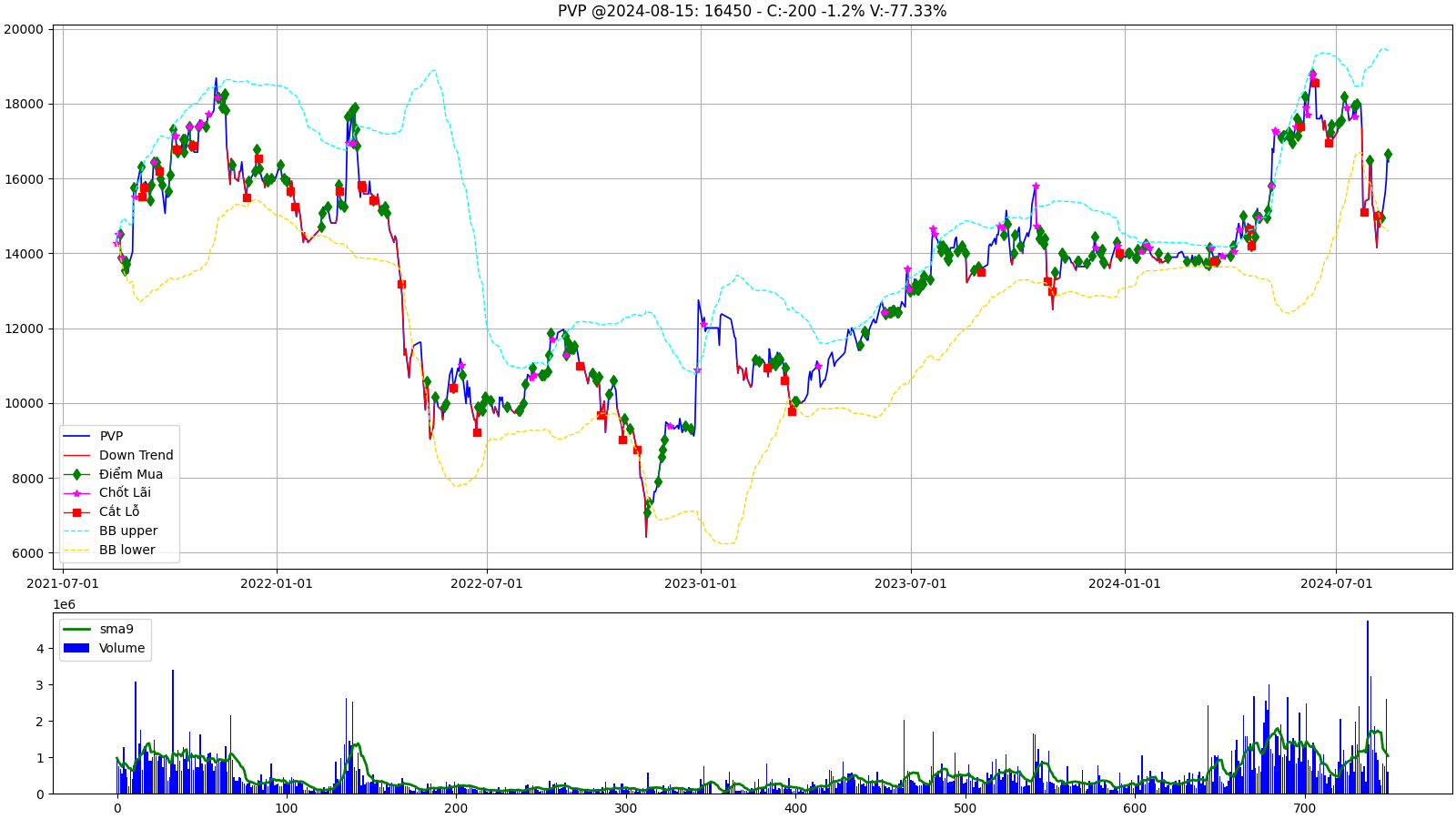Click the 2022-07-01 date label
This screenshot has width=1456, height=819.
click(487, 583)
